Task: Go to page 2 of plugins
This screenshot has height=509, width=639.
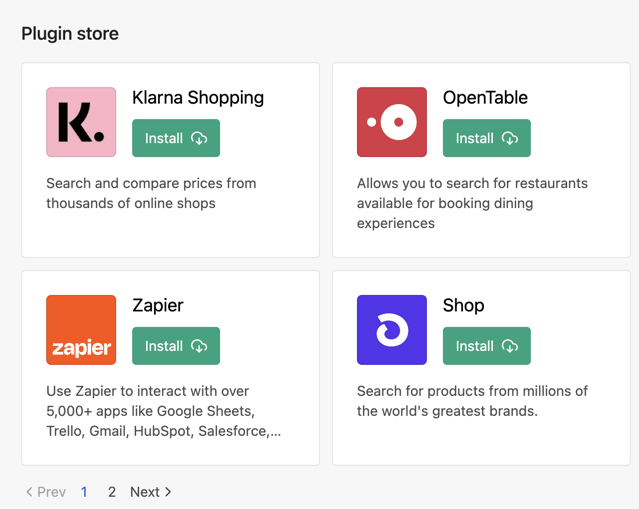Action: point(112,492)
